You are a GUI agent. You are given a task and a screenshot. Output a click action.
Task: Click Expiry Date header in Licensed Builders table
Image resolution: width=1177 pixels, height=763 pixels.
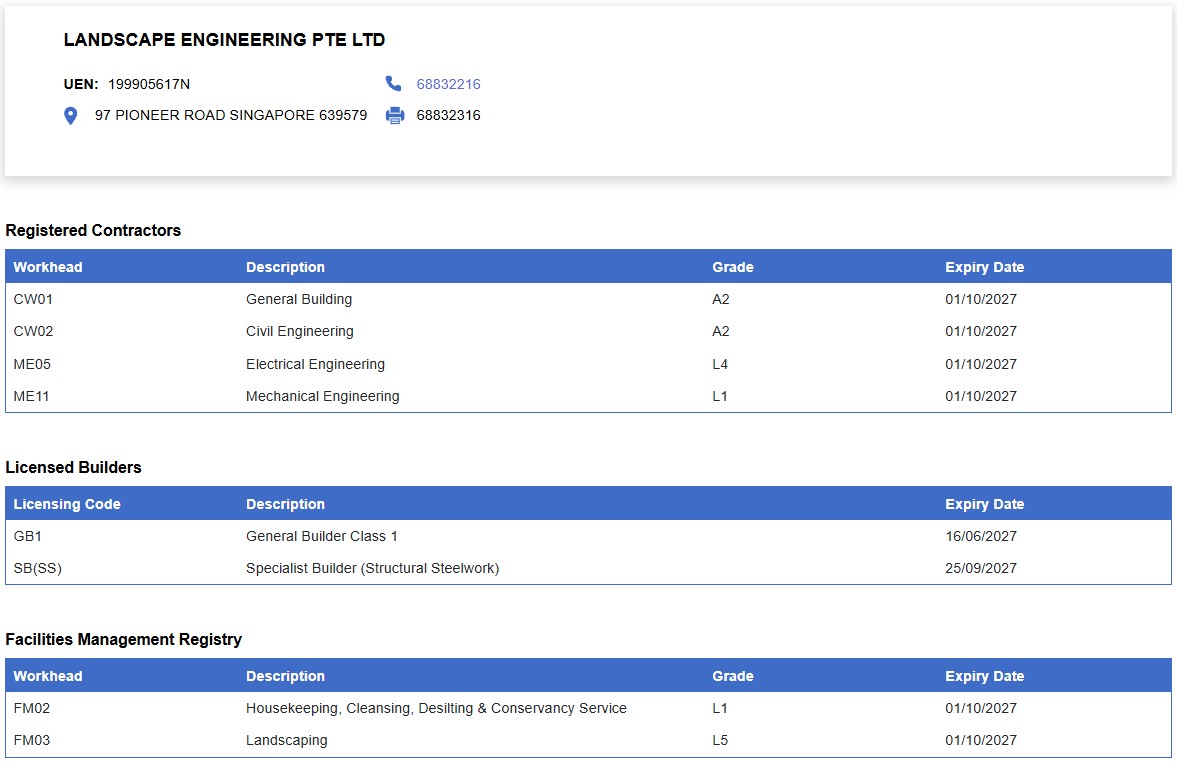(x=984, y=504)
